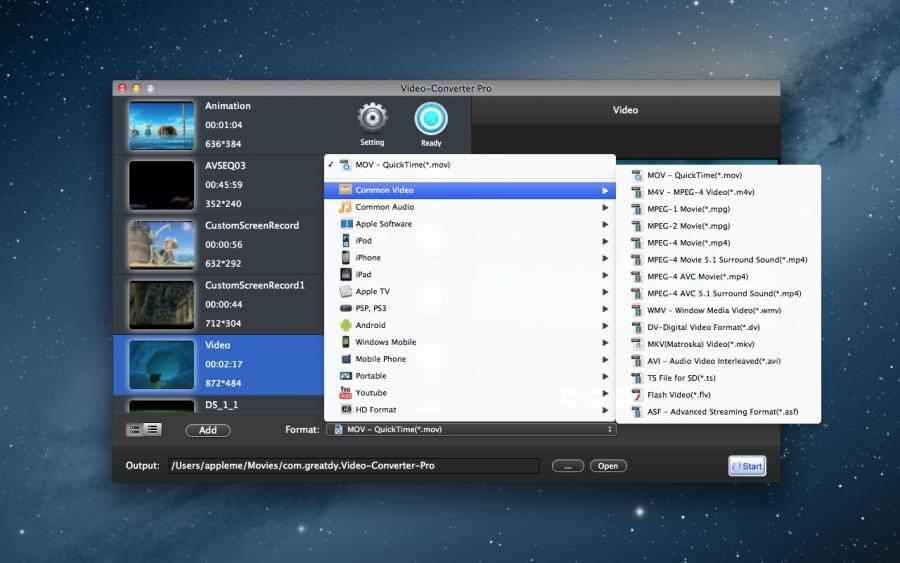
Task: Choose MPEG-4 Movie 5.1 Surround Sound format
Action: point(718,260)
